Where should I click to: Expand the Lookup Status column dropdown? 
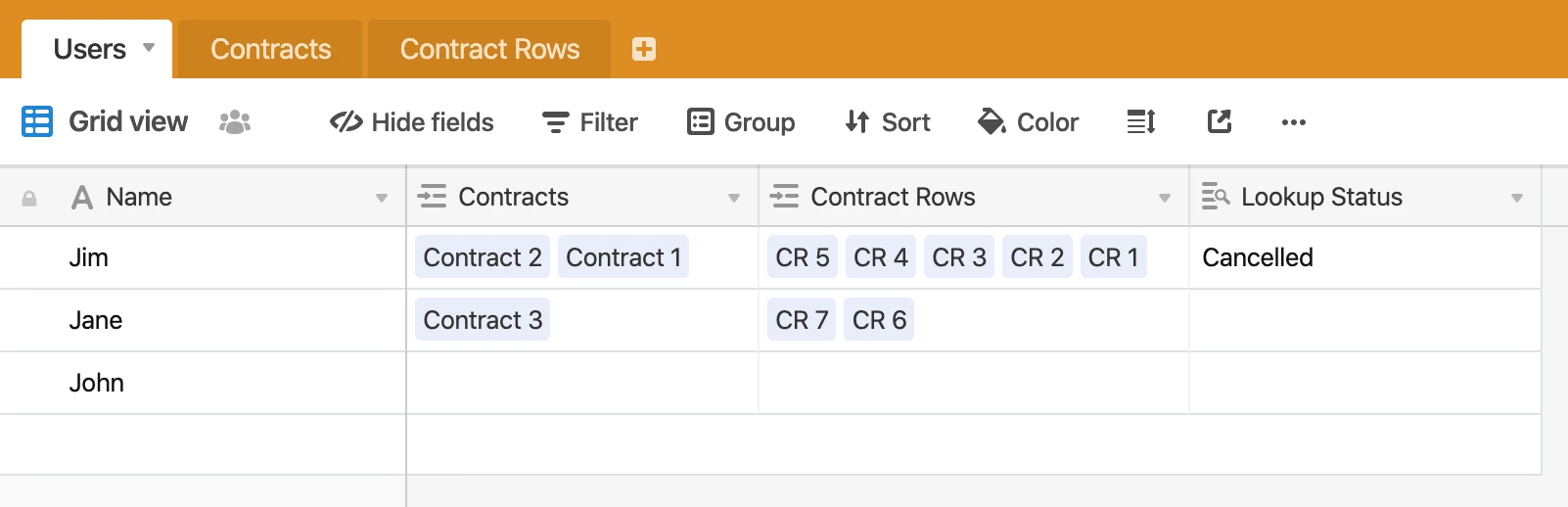pyautogui.click(x=1517, y=198)
